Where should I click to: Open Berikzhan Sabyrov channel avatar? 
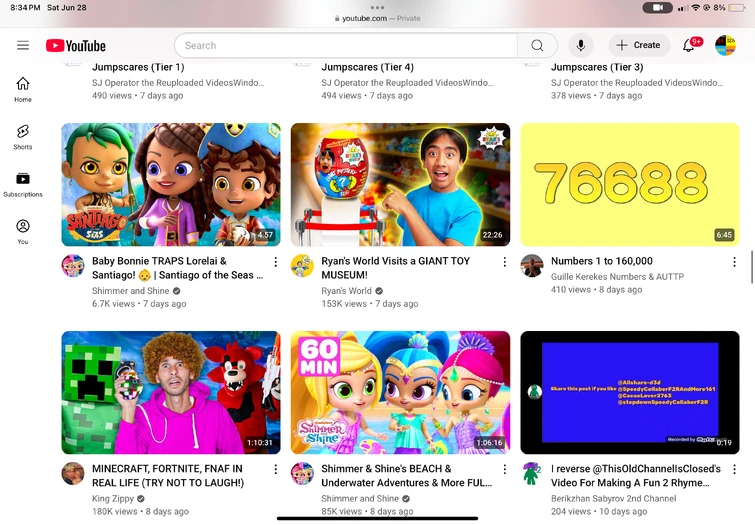point(532,473)
